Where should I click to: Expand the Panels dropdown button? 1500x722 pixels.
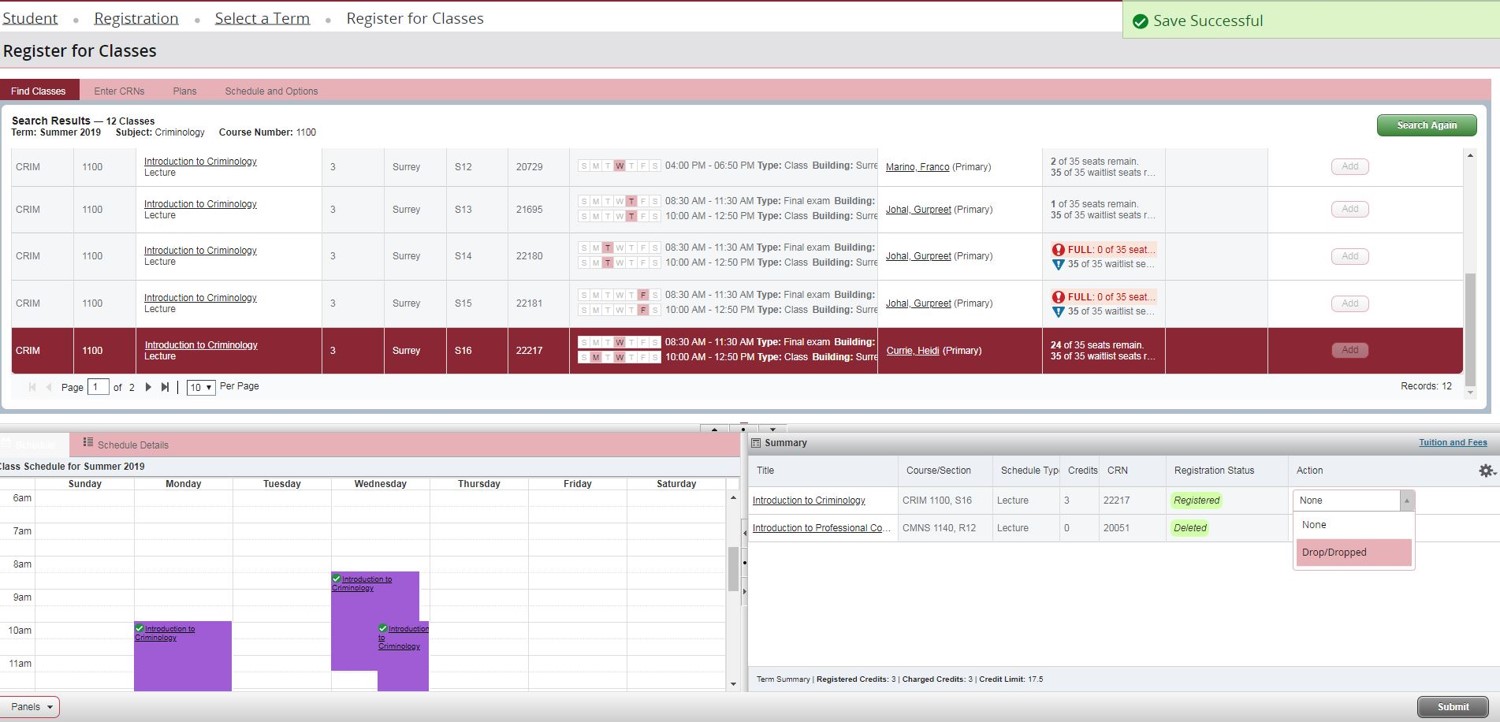pos(31,707)
